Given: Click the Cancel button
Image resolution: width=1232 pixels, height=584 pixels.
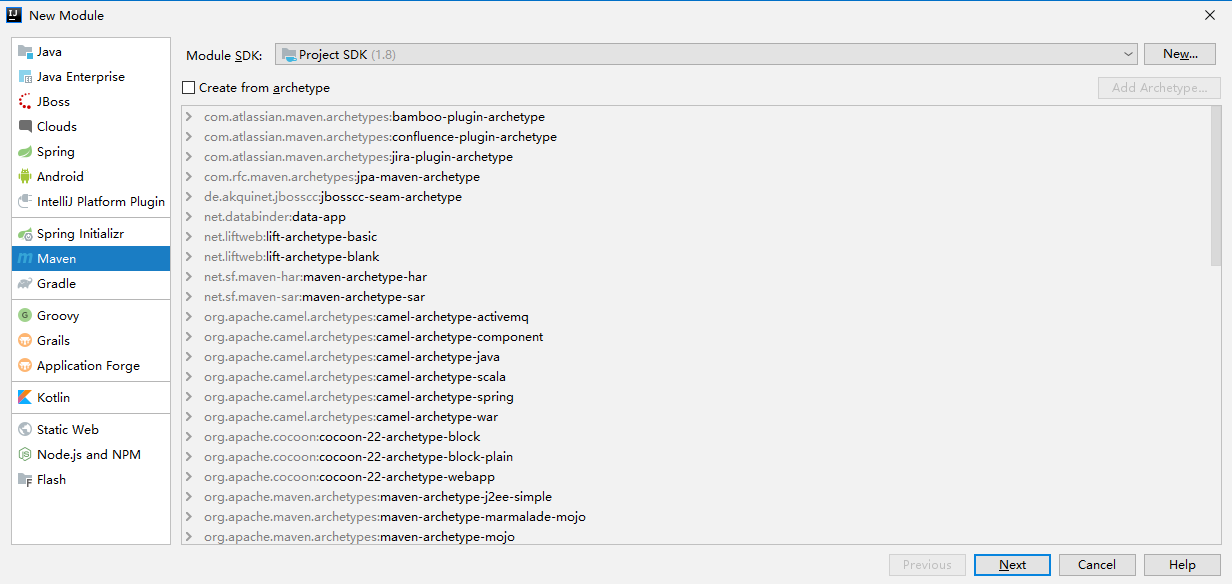Looking at the screenshot, I should (x=1097, y=565).
